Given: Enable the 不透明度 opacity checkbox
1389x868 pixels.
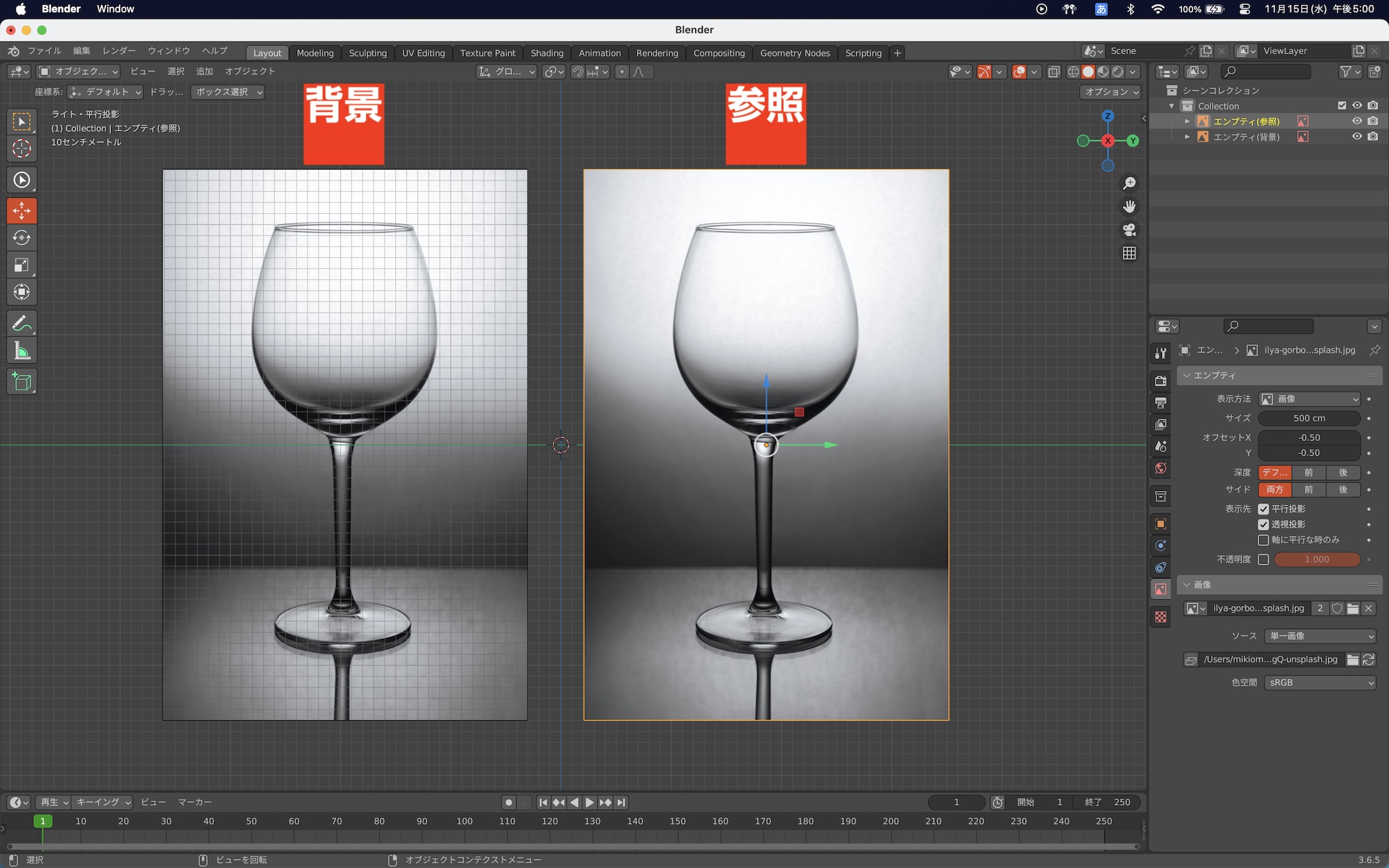Looking at the screenshot, I should tap(1263, 559).
